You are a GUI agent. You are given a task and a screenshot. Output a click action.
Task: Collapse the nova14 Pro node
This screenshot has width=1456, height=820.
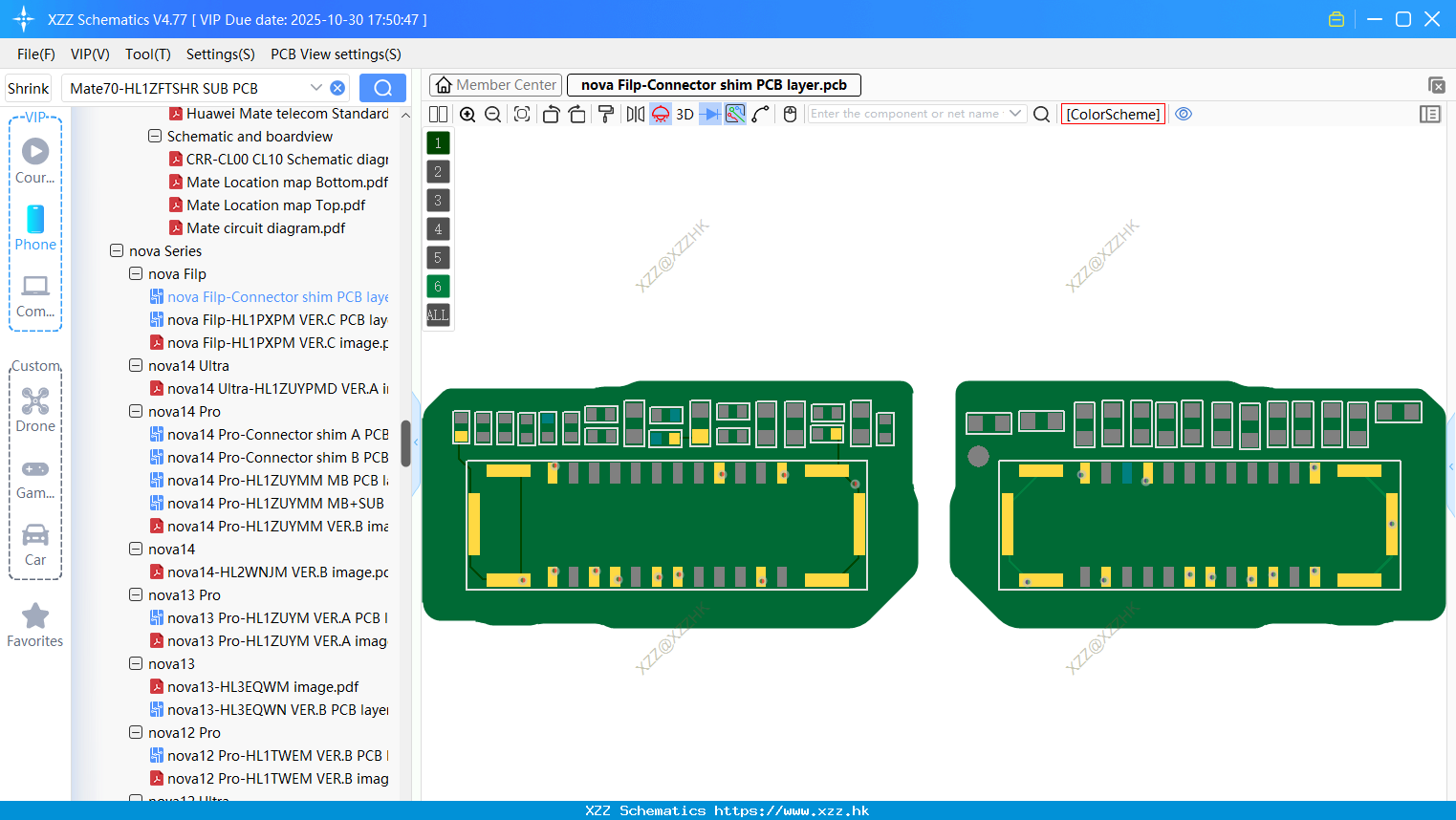(136, 412)
